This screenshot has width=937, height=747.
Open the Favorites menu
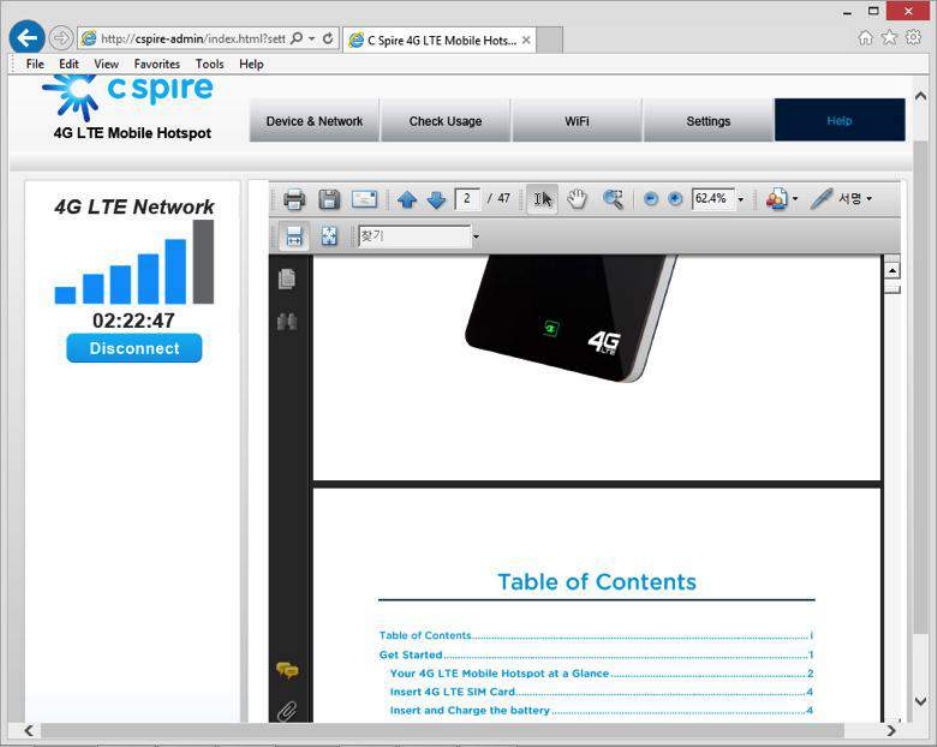[x=157, y=64]
